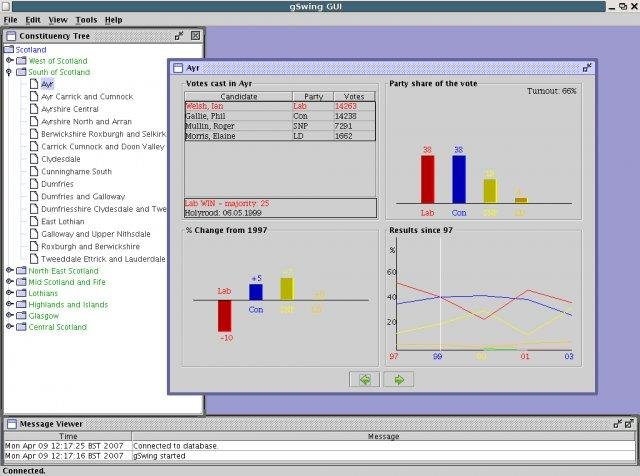Select Roxburgh and Berwickshire constituency

pyautogui.click(x=91, y=247)
